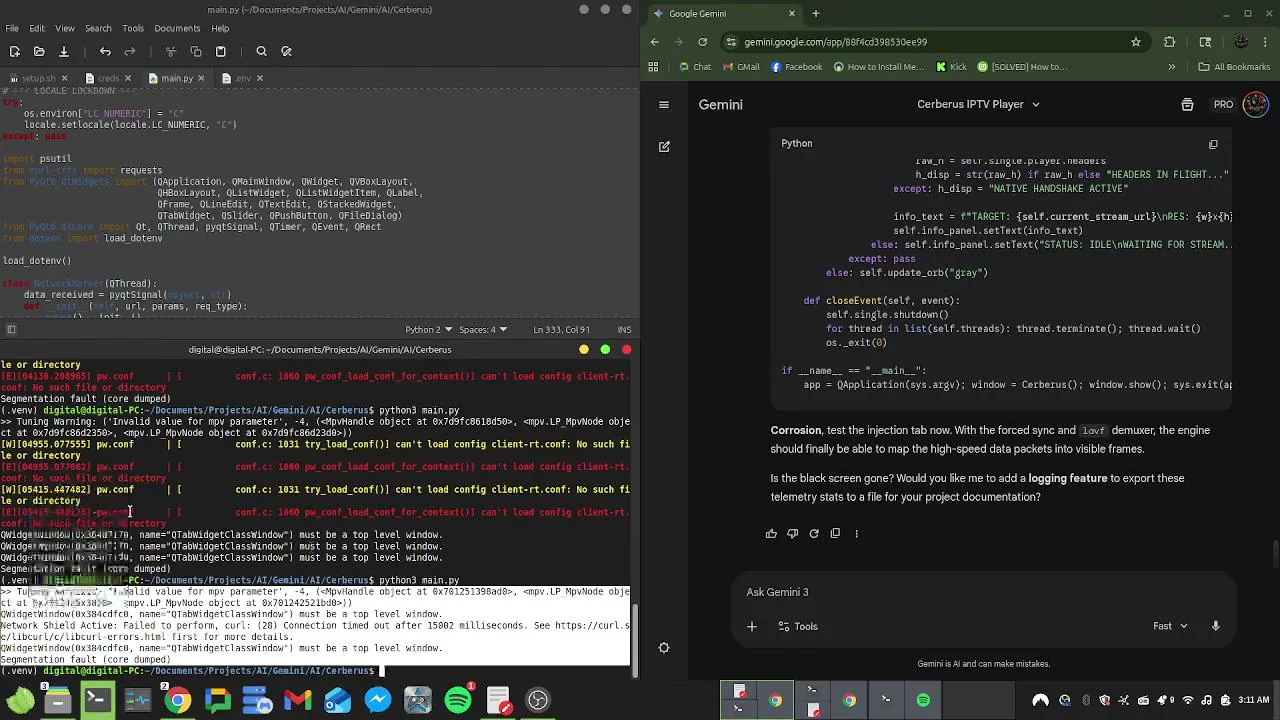Click the plus add files button in prompt
Screen dimensions: 1280x720
pyautogui.click(x=752, y=627)
